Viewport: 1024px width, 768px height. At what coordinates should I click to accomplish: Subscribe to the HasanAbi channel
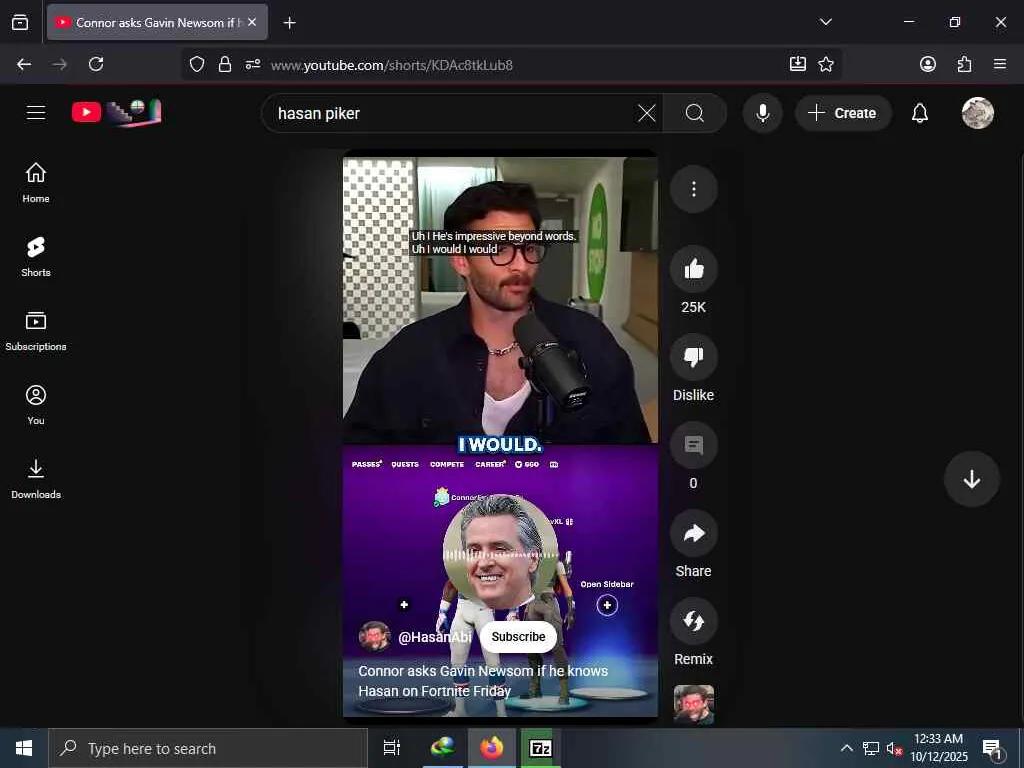(518, 637)
